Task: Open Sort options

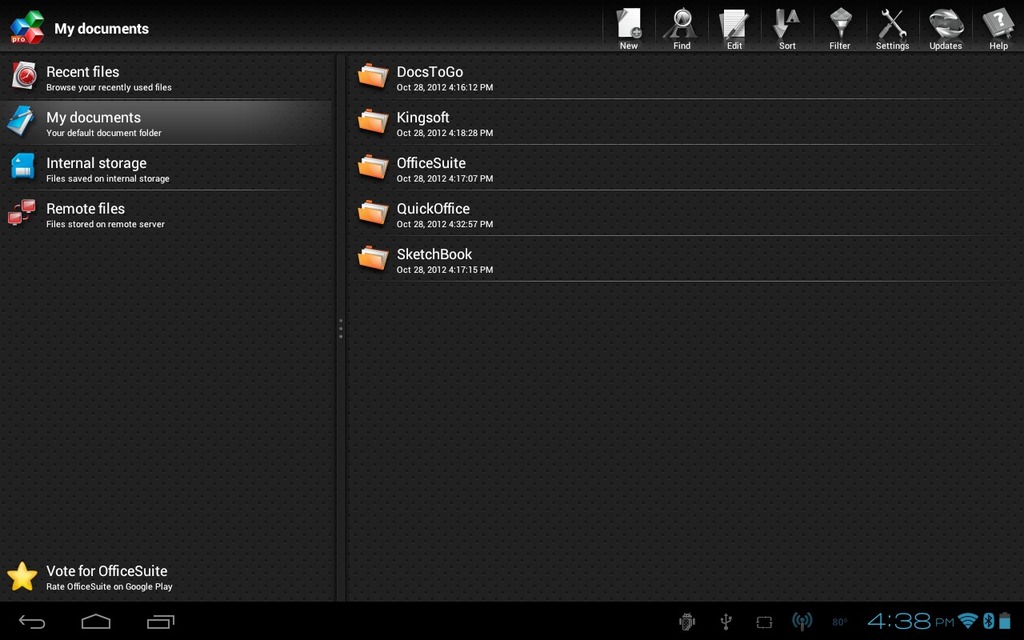Action: pos(787,28)
